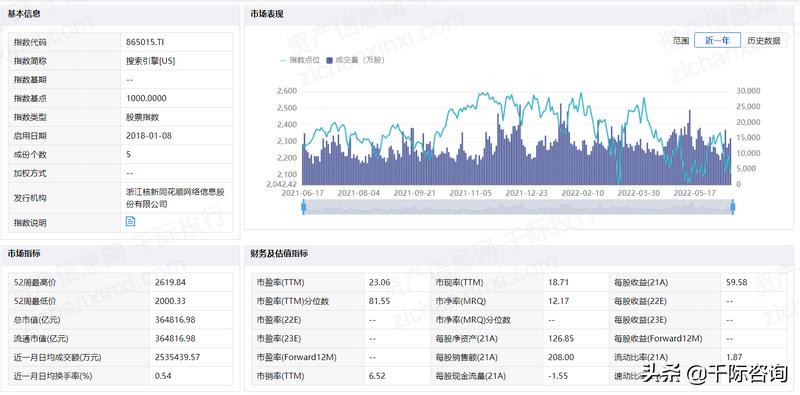Click the 市销率(TTM) value 6.52

click(377, 376)
